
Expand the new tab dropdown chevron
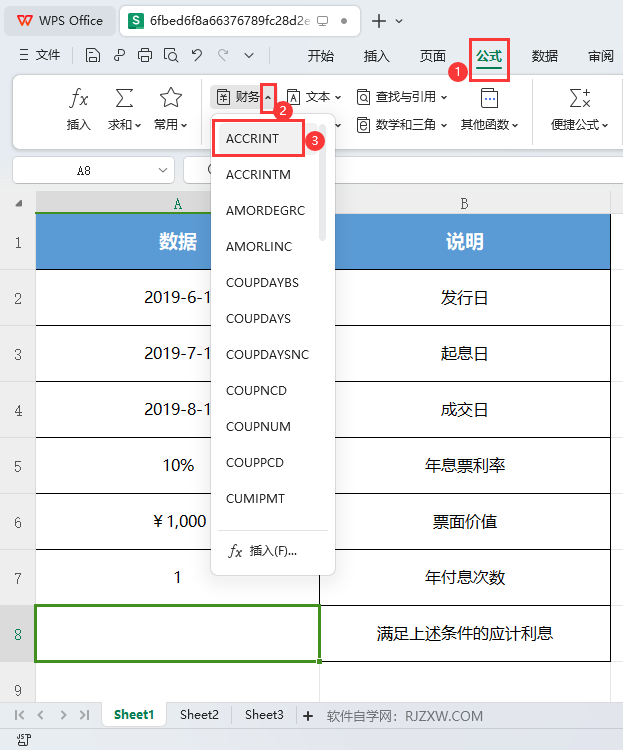(399, 21)
